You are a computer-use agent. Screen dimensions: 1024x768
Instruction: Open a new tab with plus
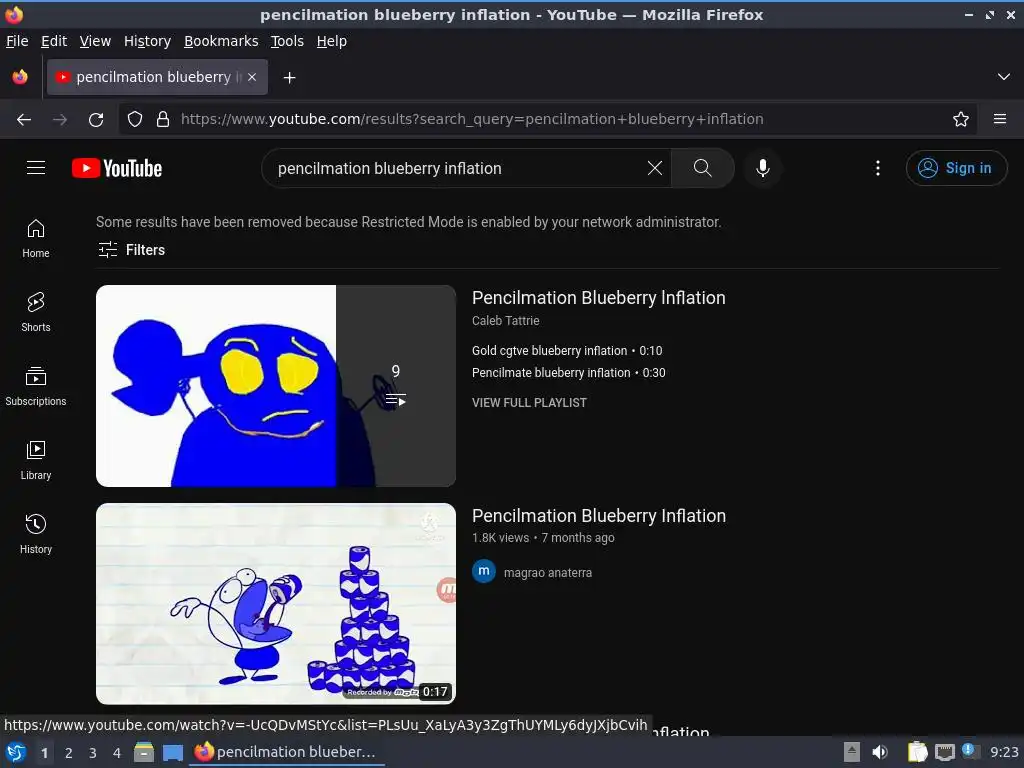tap(289, 78)
